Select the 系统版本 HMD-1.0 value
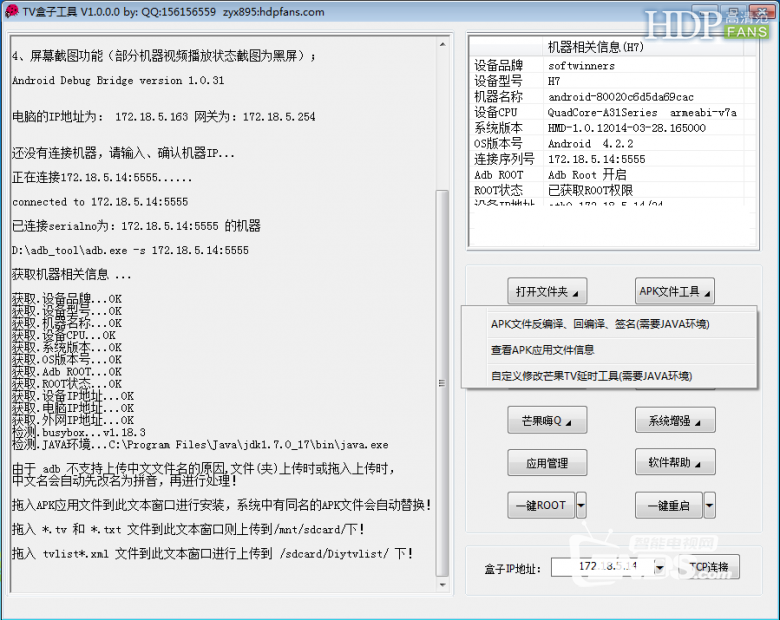This screenshot has width=780, height=620. (x=626, y=128)
